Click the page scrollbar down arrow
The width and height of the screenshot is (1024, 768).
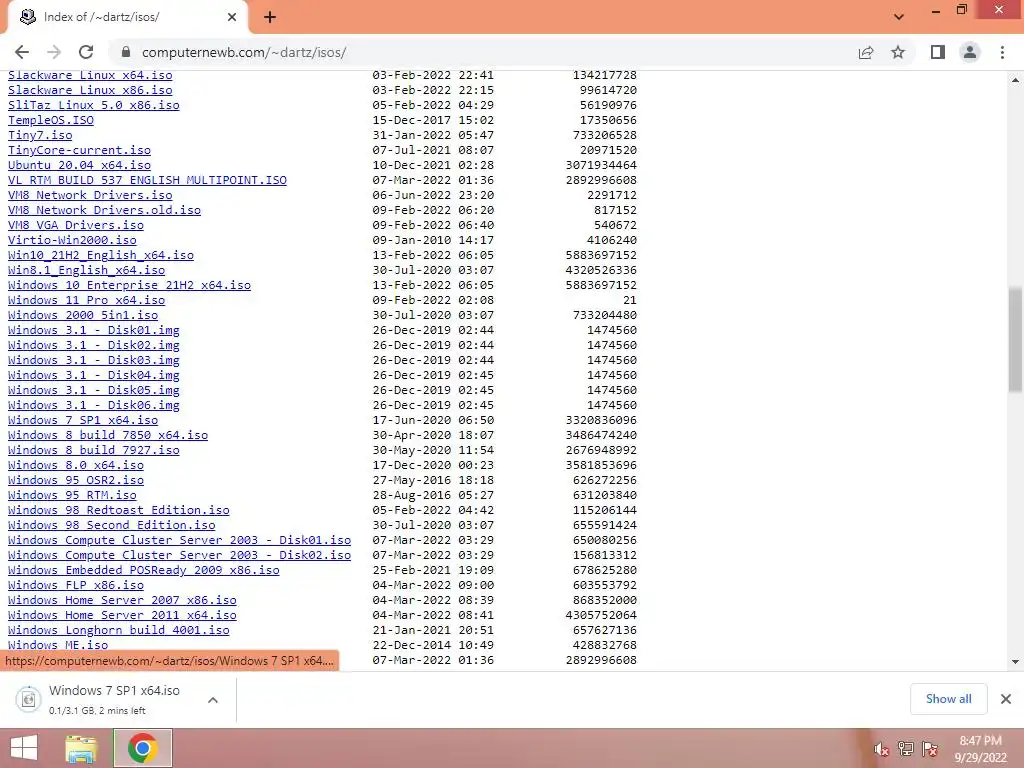coord(1015,662)
